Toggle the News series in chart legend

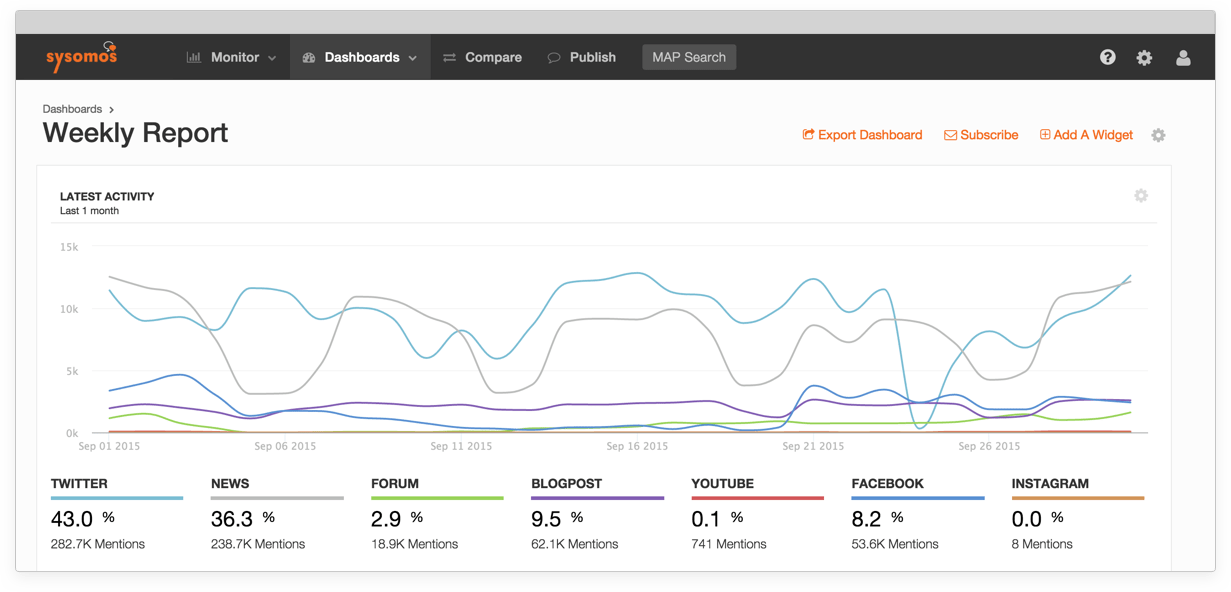pyautogui.click(x=229, y=484)
